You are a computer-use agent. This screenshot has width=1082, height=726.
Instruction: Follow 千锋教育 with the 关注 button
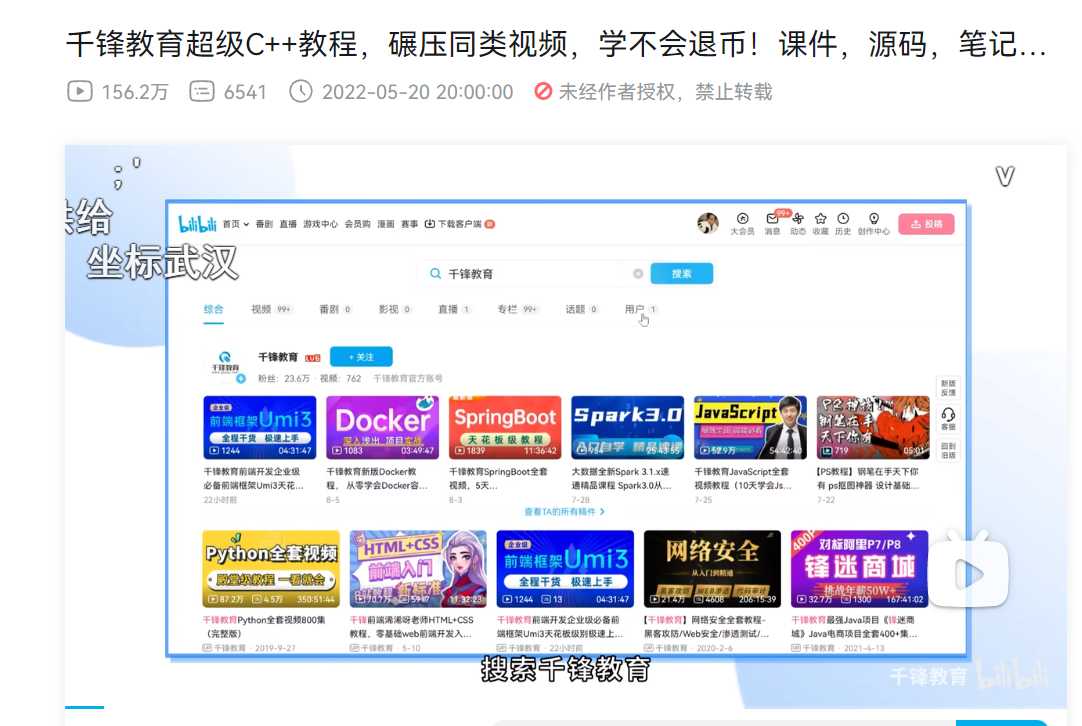361,357
